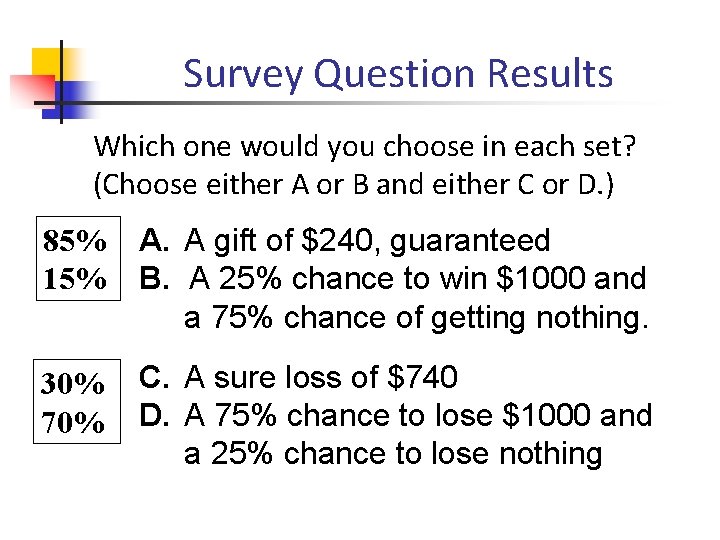Screen dimensions: 720x540
Task: Click the '75% chance to lose $1000' line
Action: 418,415
